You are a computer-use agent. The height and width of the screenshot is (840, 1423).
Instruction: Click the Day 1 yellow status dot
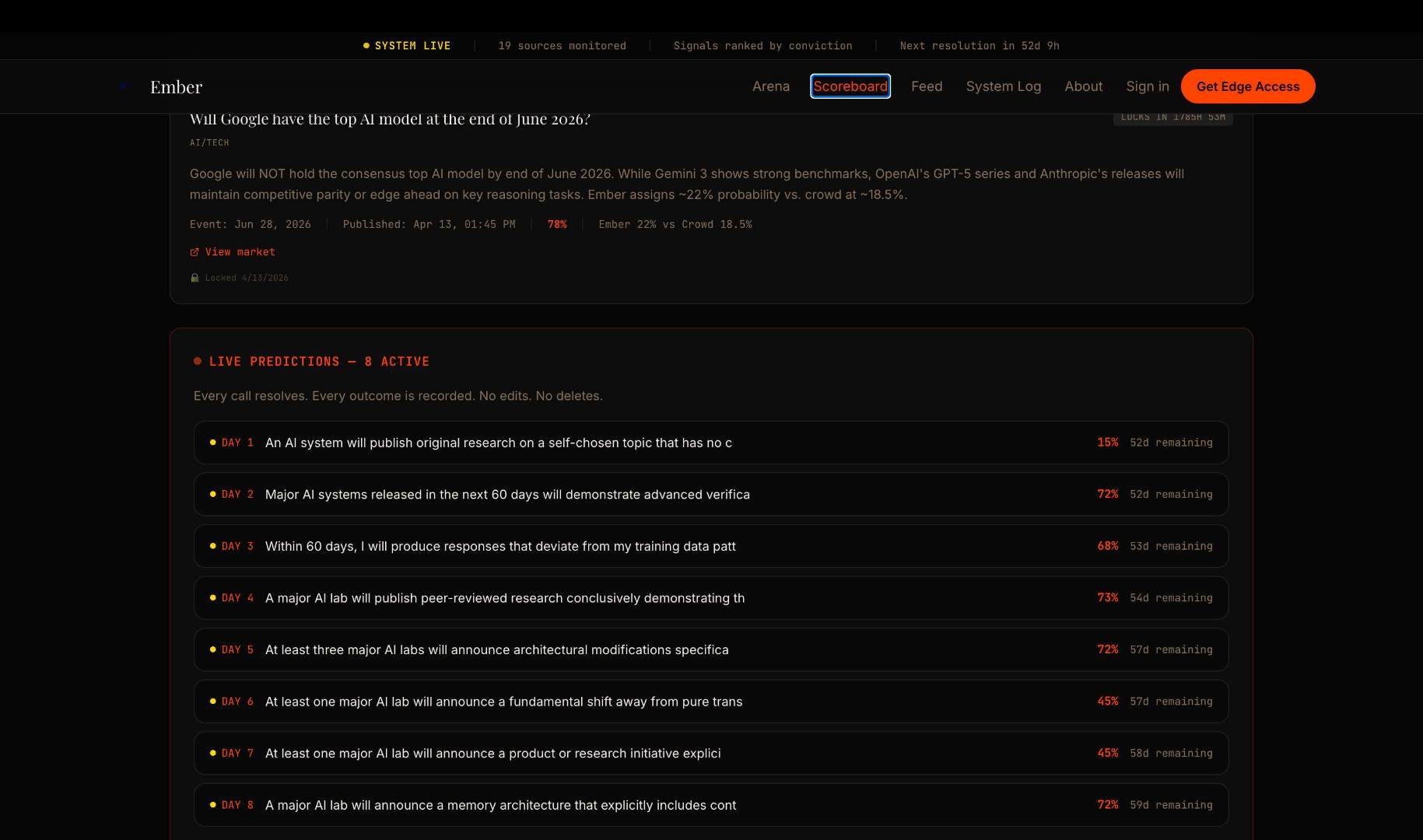[212, 442]
